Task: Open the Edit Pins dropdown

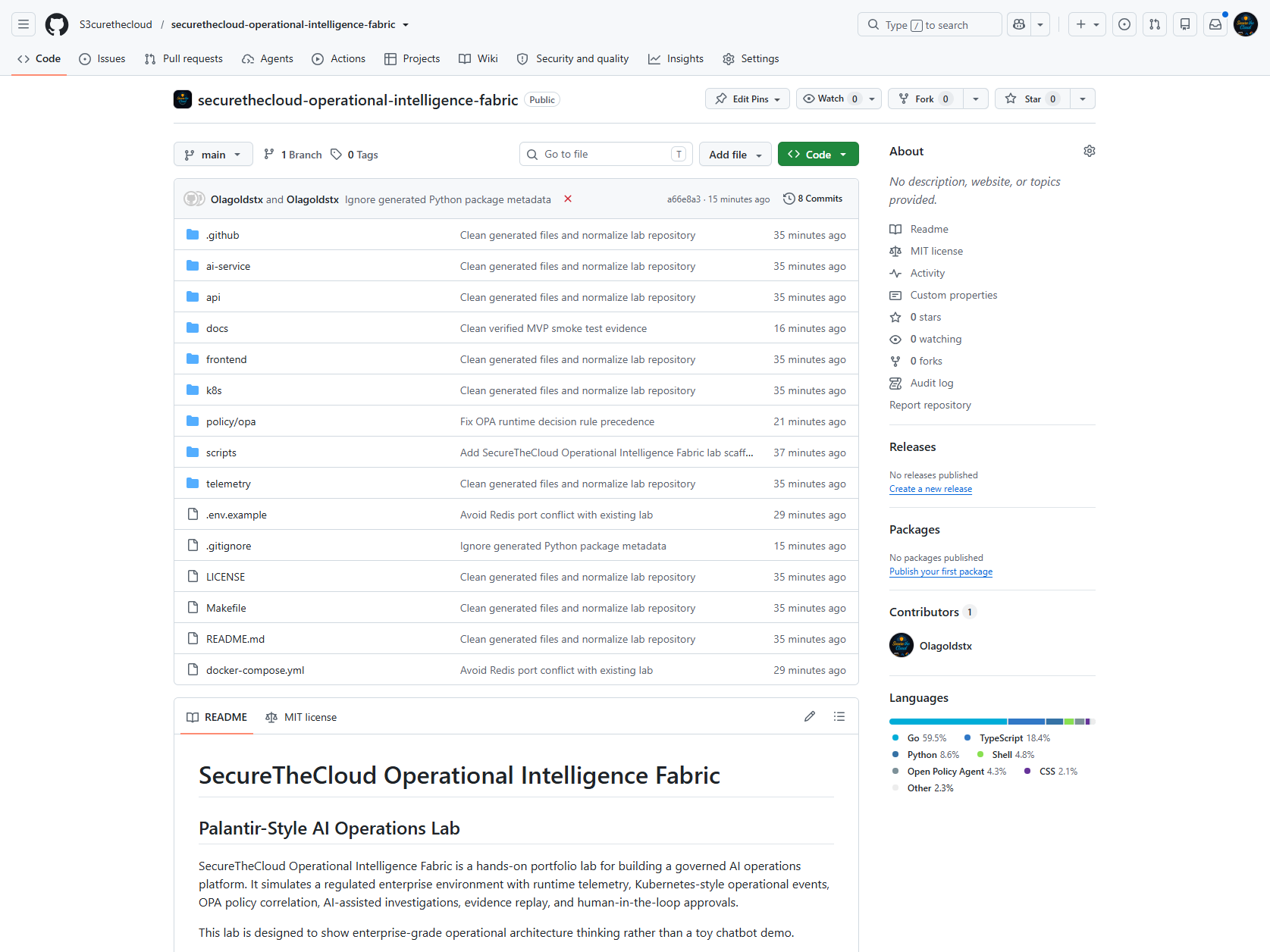Action: coord(748,99)
